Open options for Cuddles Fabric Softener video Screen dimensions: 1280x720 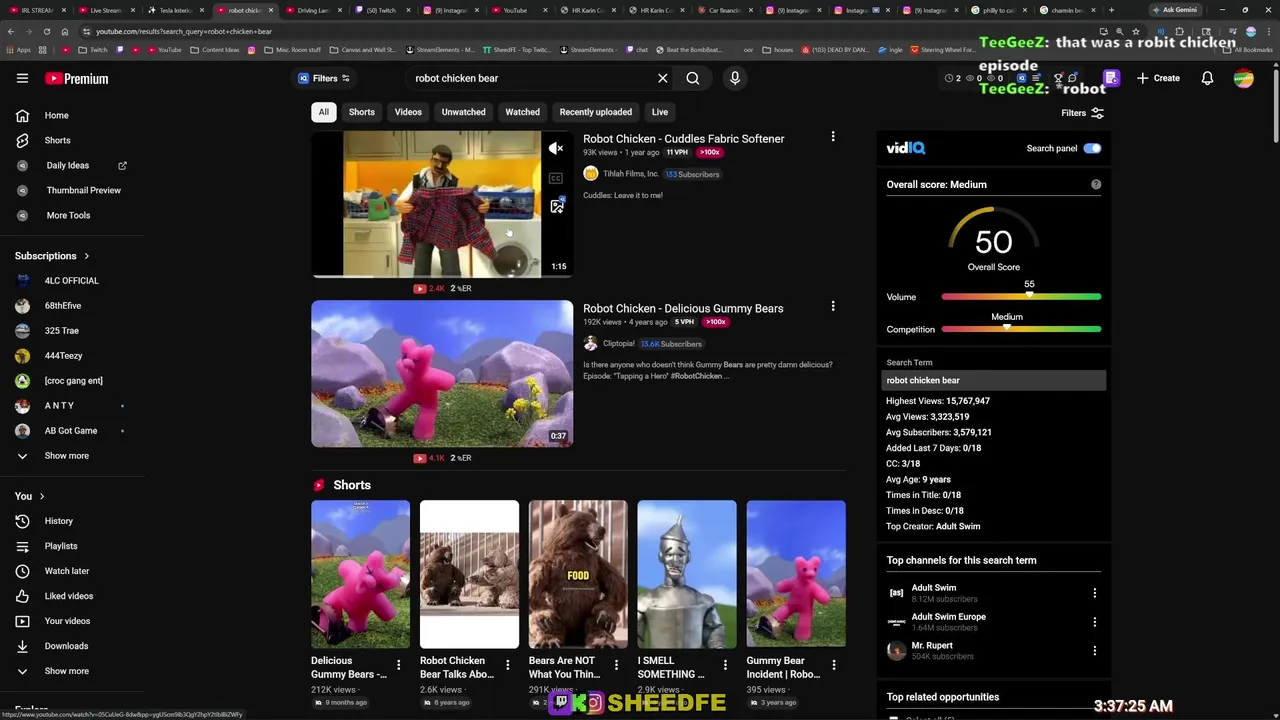[x=833, y=137]
